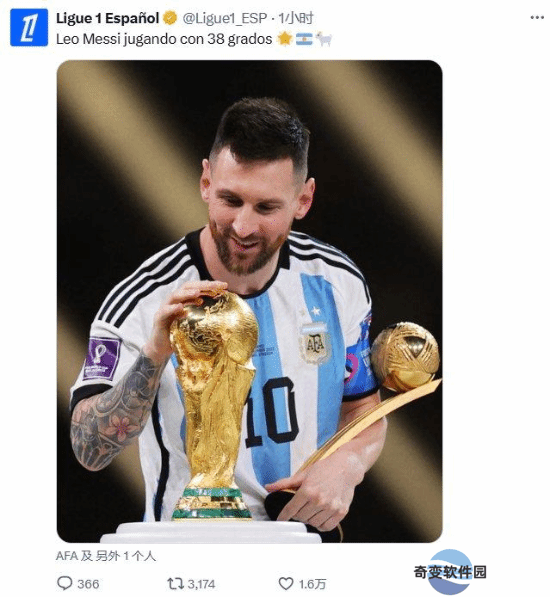Viewport: 550px width, 597px height.
Task: Like the tweet with heart icon
Action: pyautogui.click(x=286, y=583)
